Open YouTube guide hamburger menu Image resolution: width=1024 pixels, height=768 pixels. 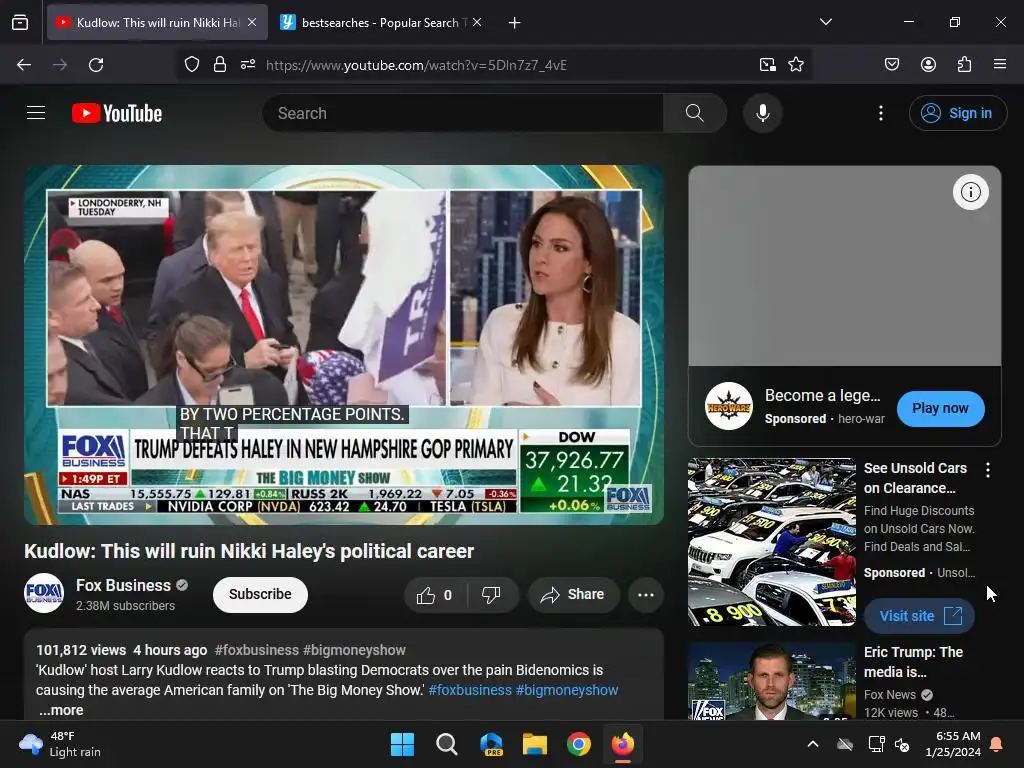36,113
